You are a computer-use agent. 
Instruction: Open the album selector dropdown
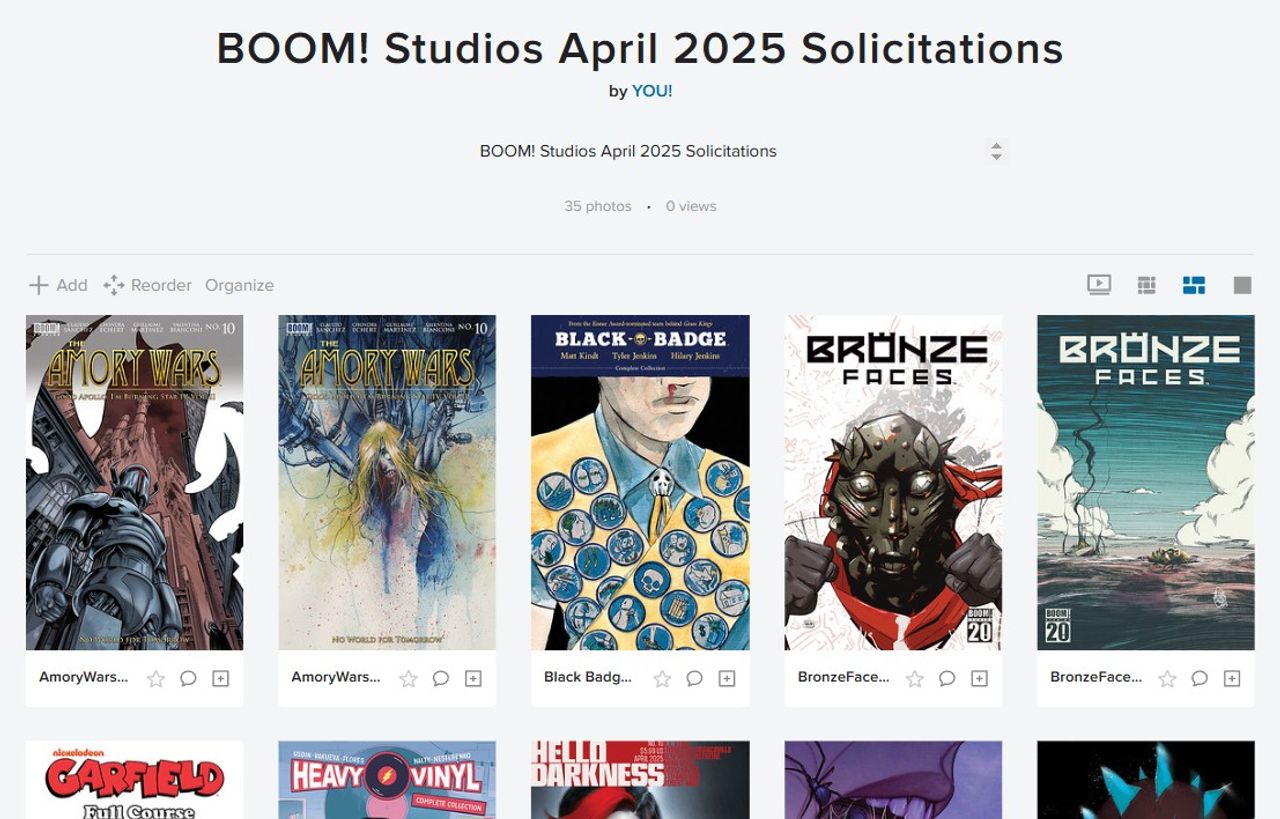point(640,151)
